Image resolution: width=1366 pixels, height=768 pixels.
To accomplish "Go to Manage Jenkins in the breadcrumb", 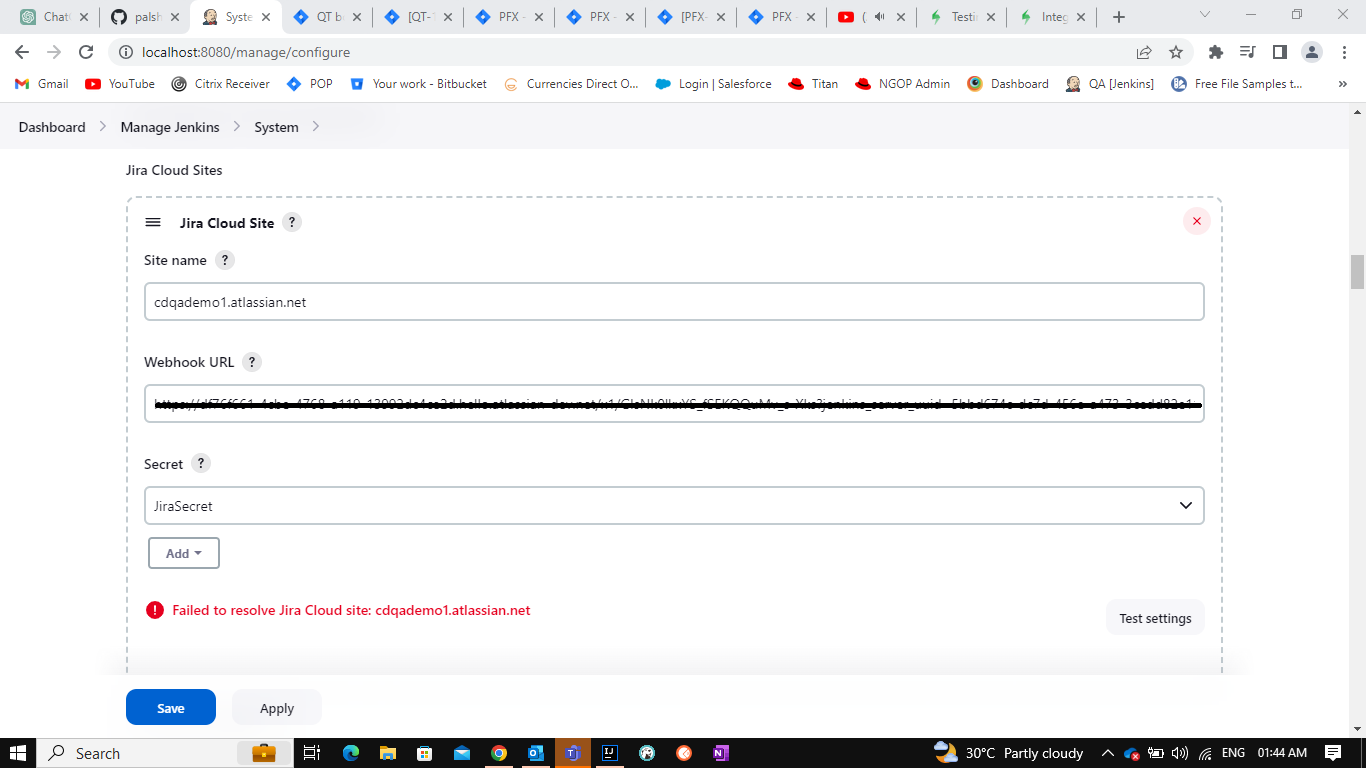I will point(168,127).
